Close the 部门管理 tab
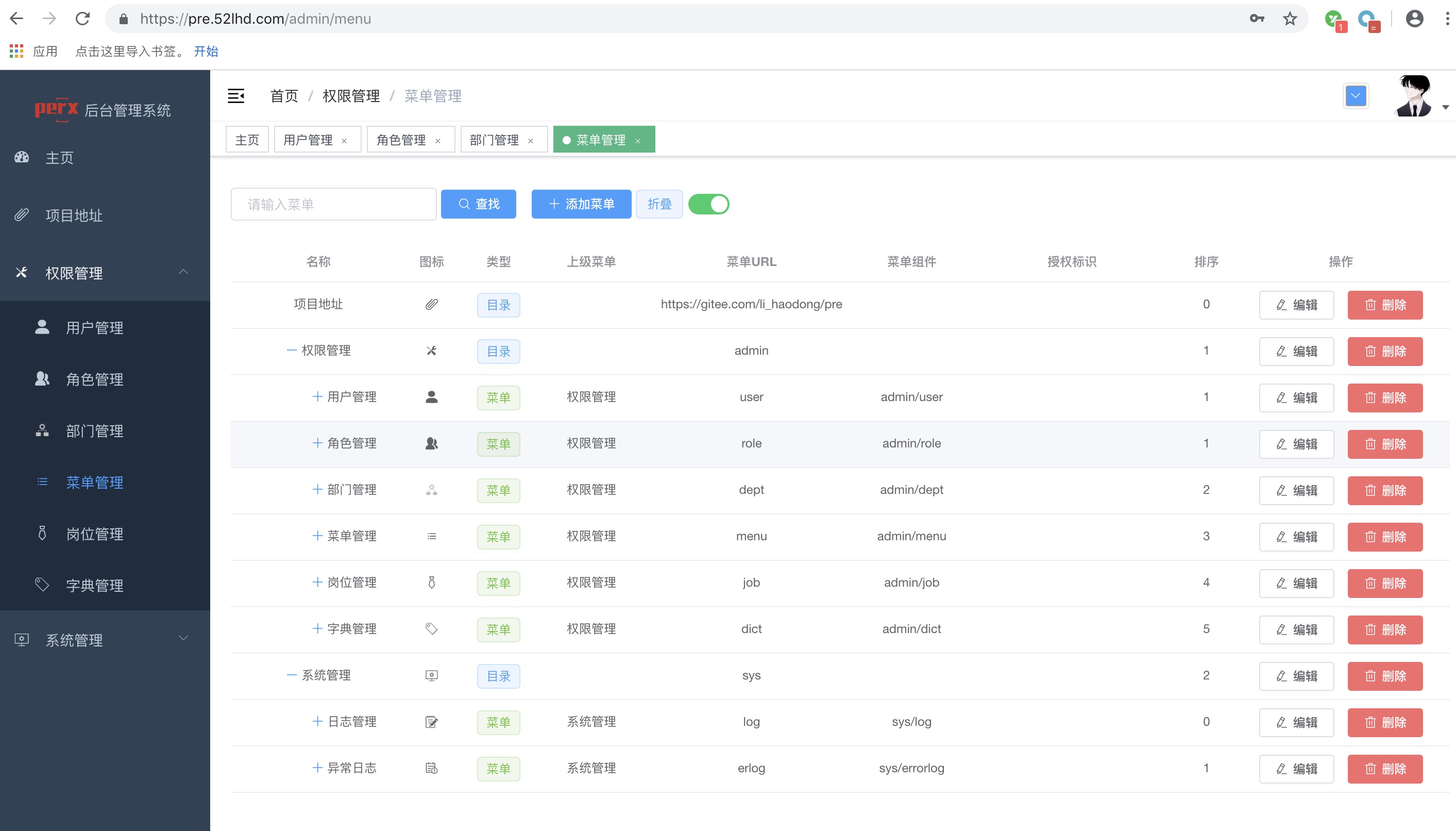The width and height of the screenshot is (1456, 831). click(x=530, y=141)
